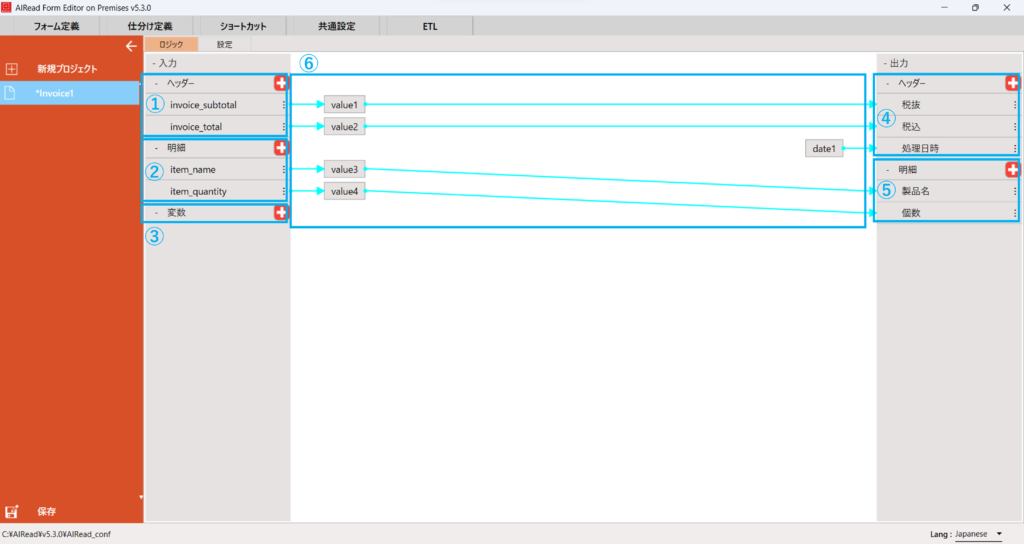Select the date1 node
This screenshot has height=544, width=1024.
click(x=823, y=148)
